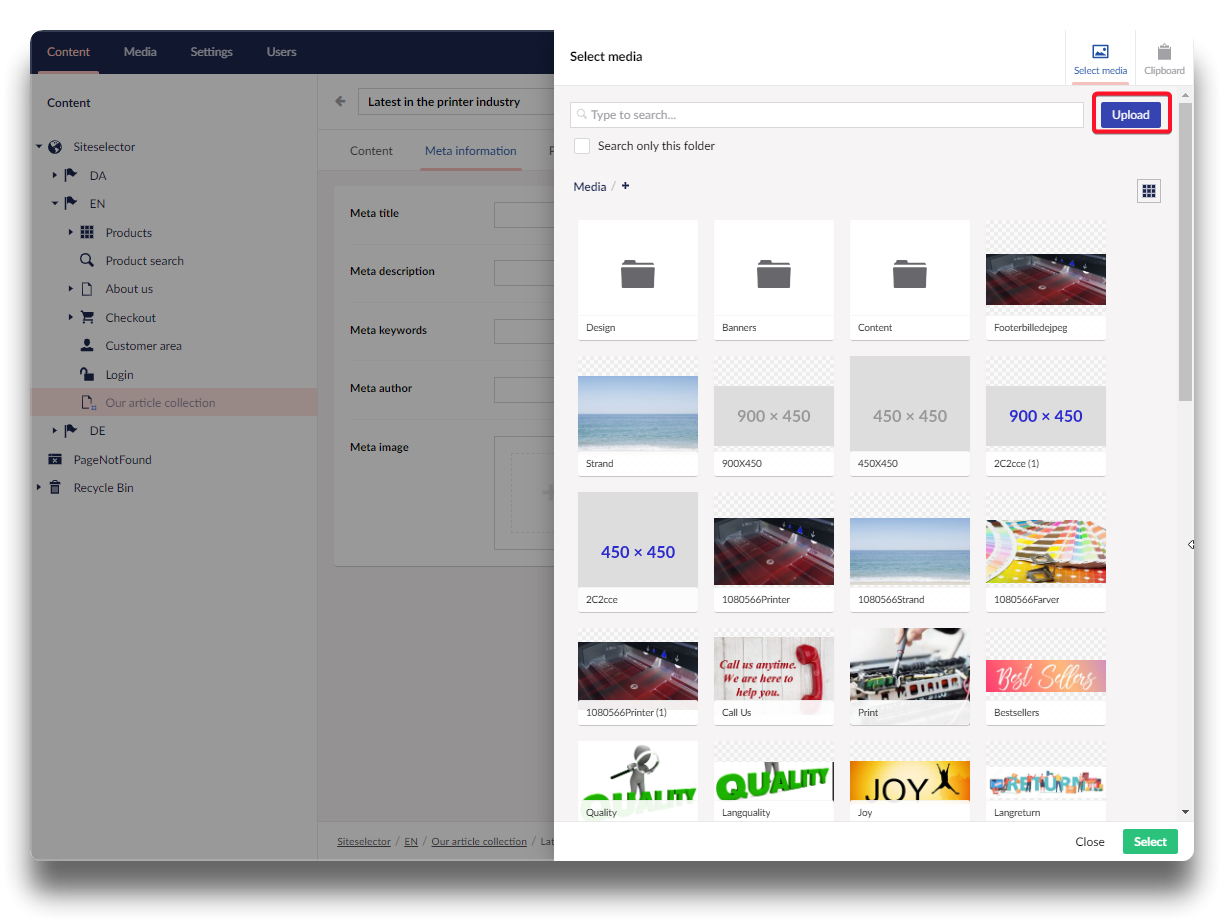Click the scrollbar down arrow in media picker
The image size is (1224, 923).
point(1186,812)
